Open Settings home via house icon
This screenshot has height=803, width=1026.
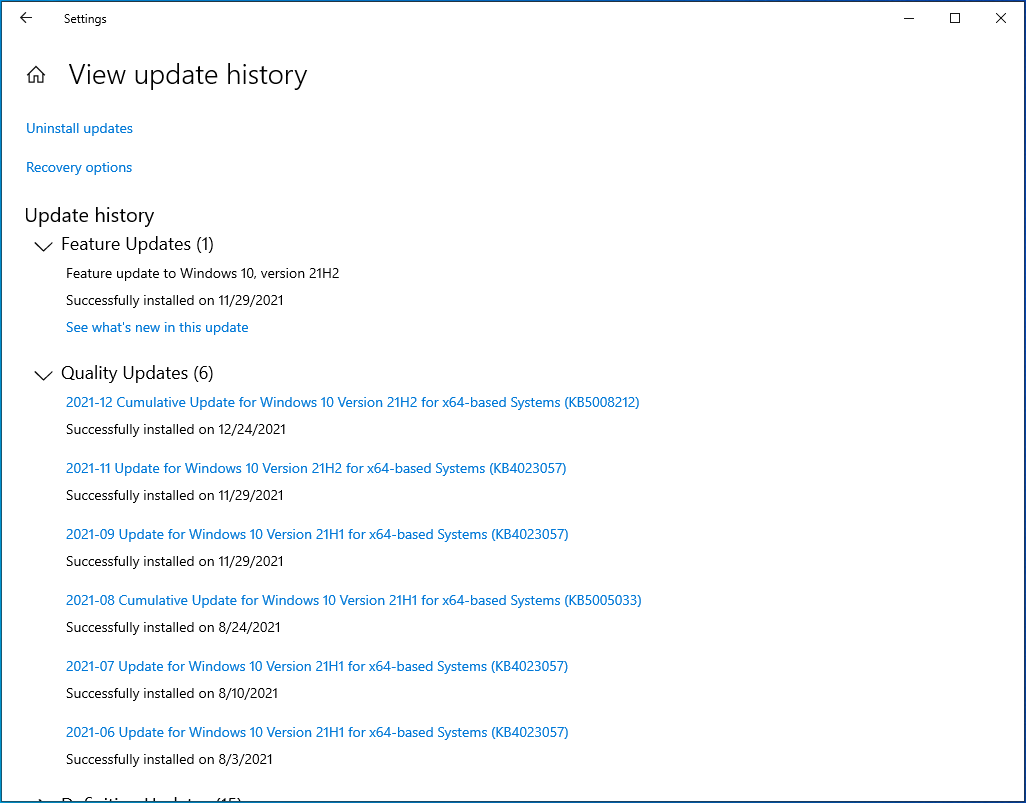36,75
